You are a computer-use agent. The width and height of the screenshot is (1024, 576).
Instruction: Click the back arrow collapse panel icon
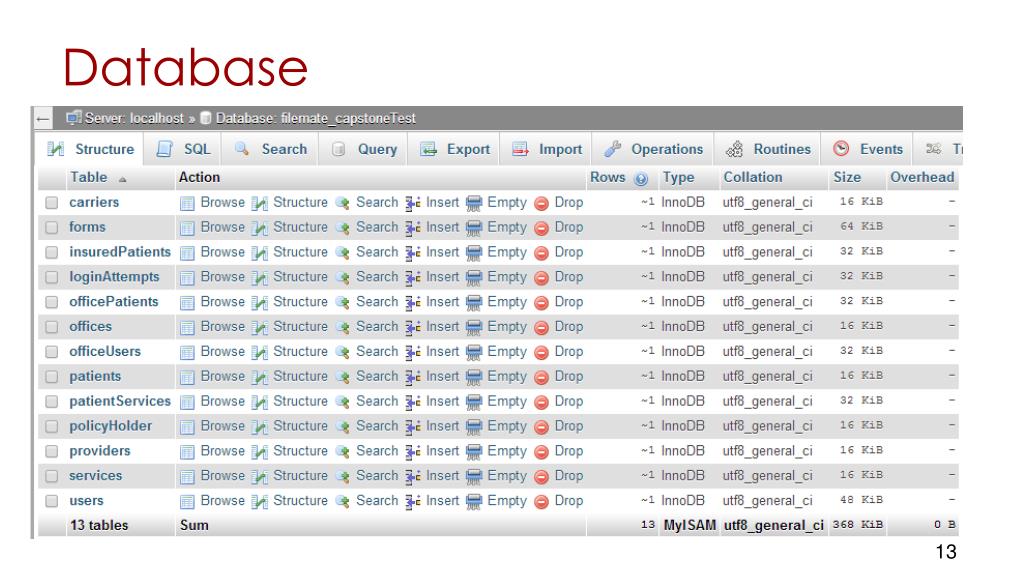(43, 119)
